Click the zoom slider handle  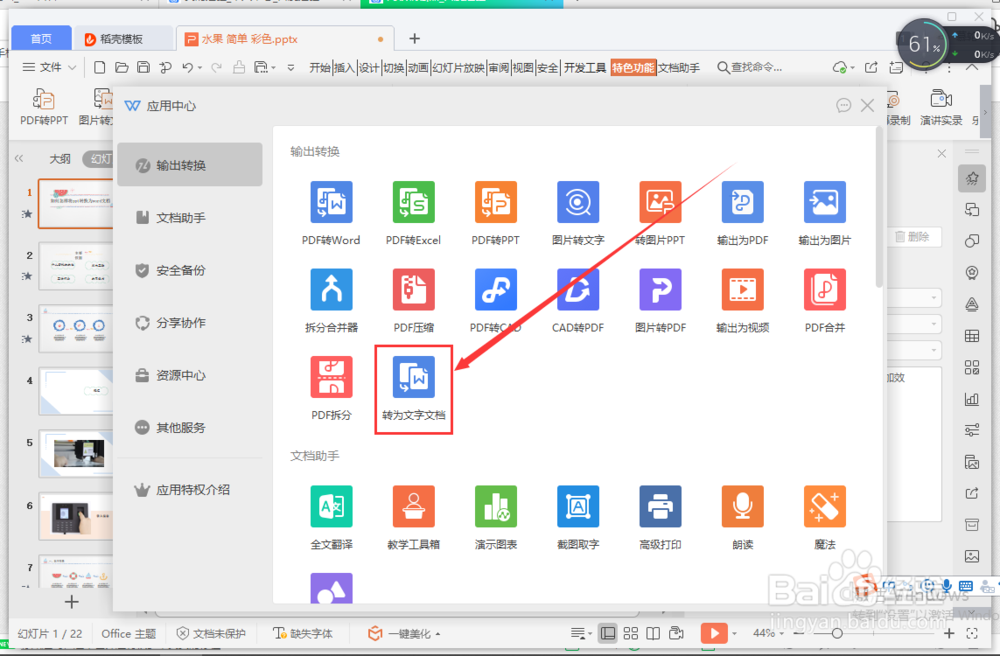[x=837, y=633]
